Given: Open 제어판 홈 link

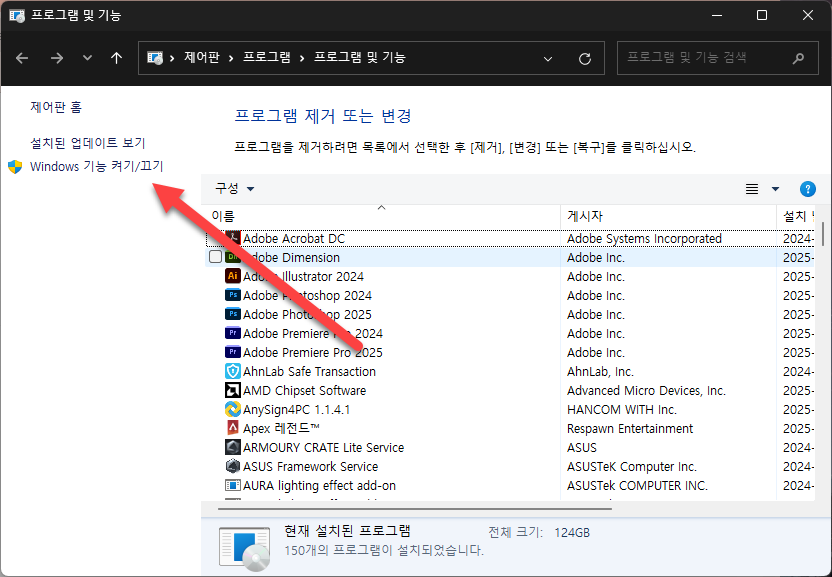Looking at the screenshot, I should [56, 107].
